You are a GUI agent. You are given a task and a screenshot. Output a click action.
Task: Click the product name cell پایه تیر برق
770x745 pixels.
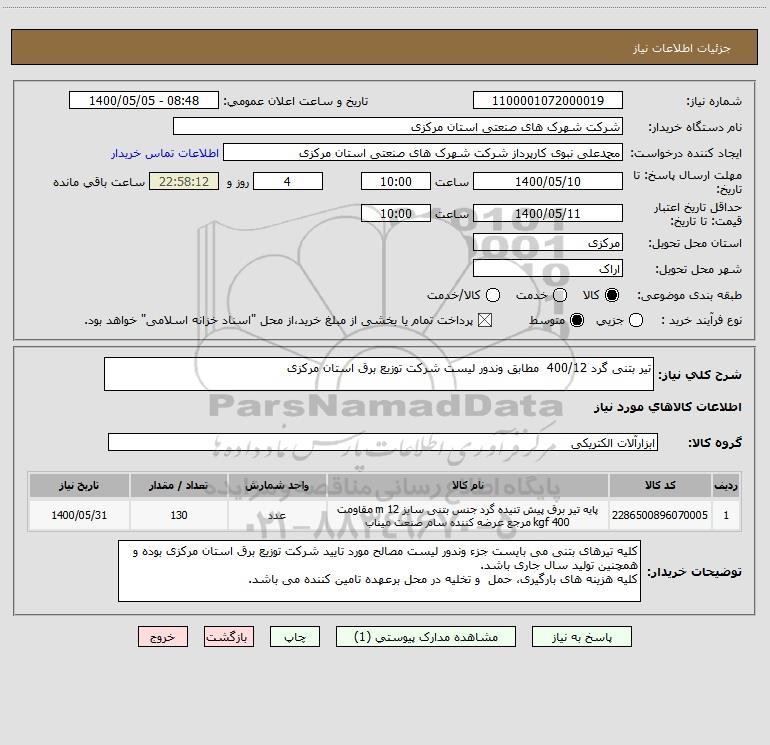468,515
